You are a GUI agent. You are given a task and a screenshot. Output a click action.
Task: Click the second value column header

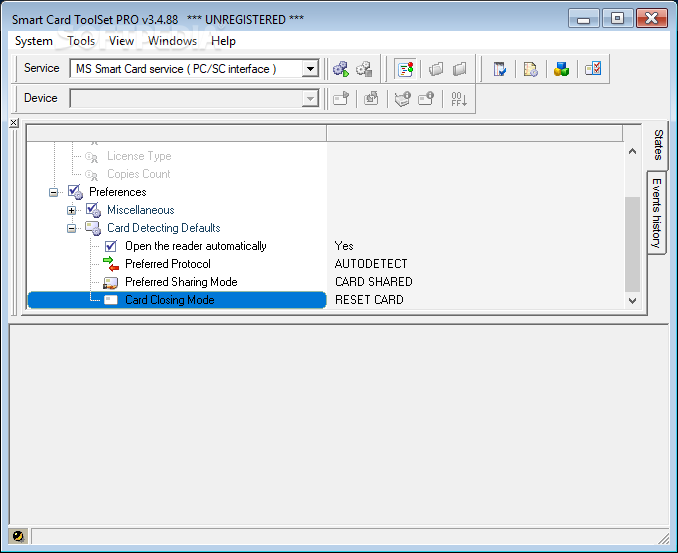474,133
